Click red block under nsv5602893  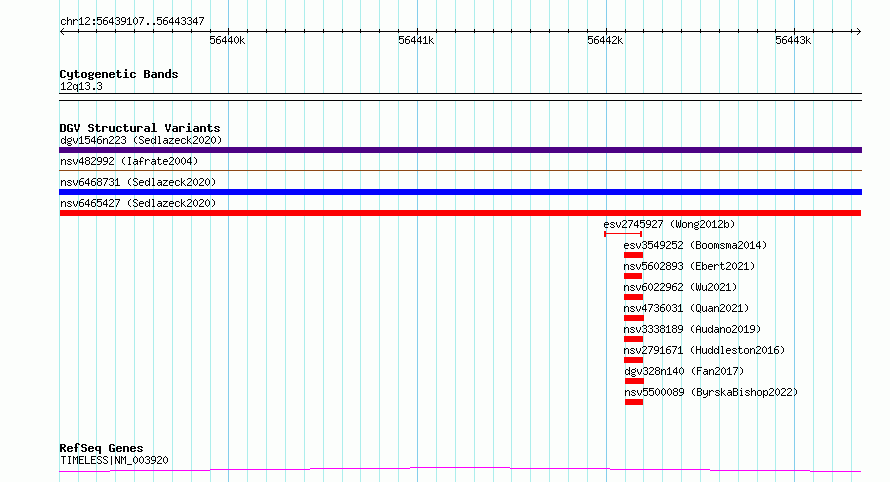coord(633,276)
